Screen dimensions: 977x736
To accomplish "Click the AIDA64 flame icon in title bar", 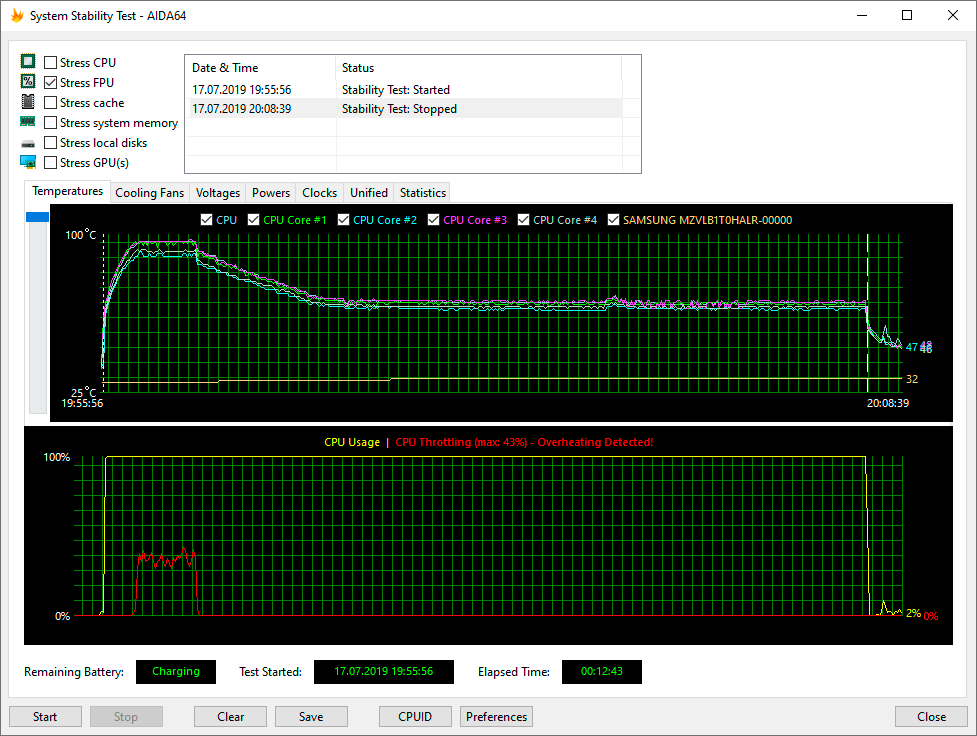I will coord(16,16).
